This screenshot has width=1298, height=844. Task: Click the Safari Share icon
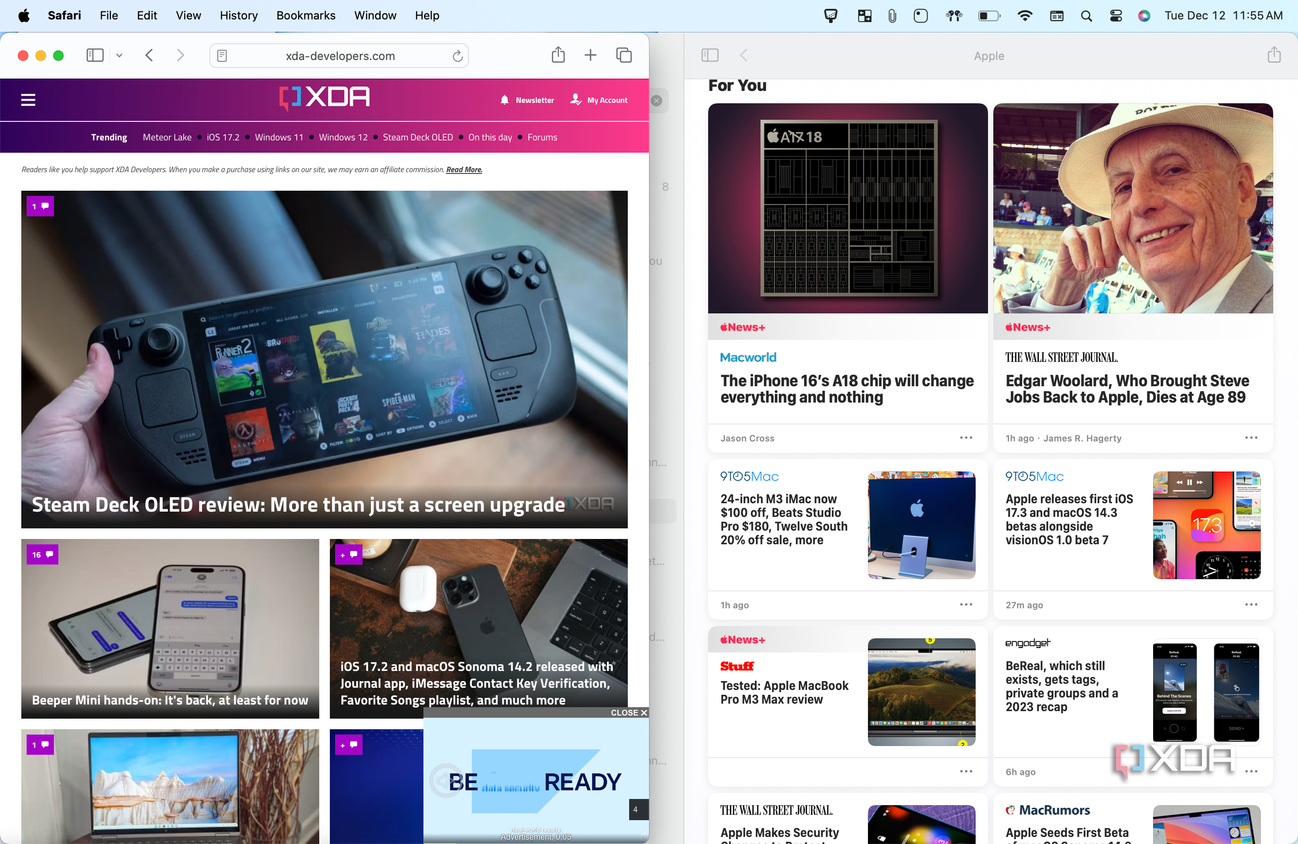558,56
